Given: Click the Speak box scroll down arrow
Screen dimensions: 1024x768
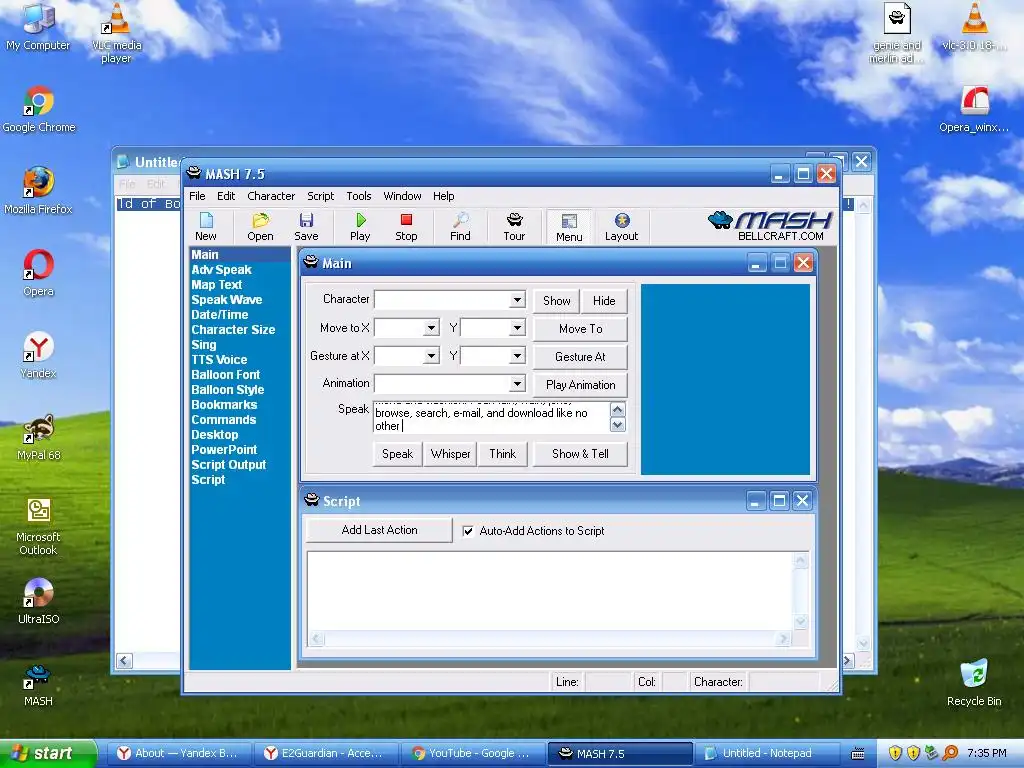Looking at the screenshot, I should click(617, 425).
